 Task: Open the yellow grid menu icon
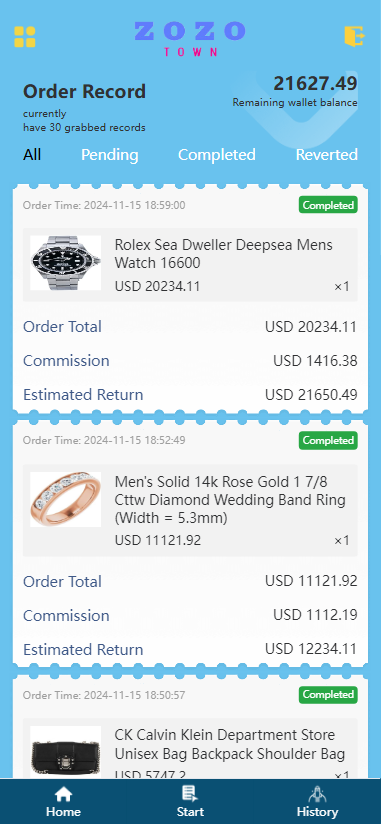point(25,37)
